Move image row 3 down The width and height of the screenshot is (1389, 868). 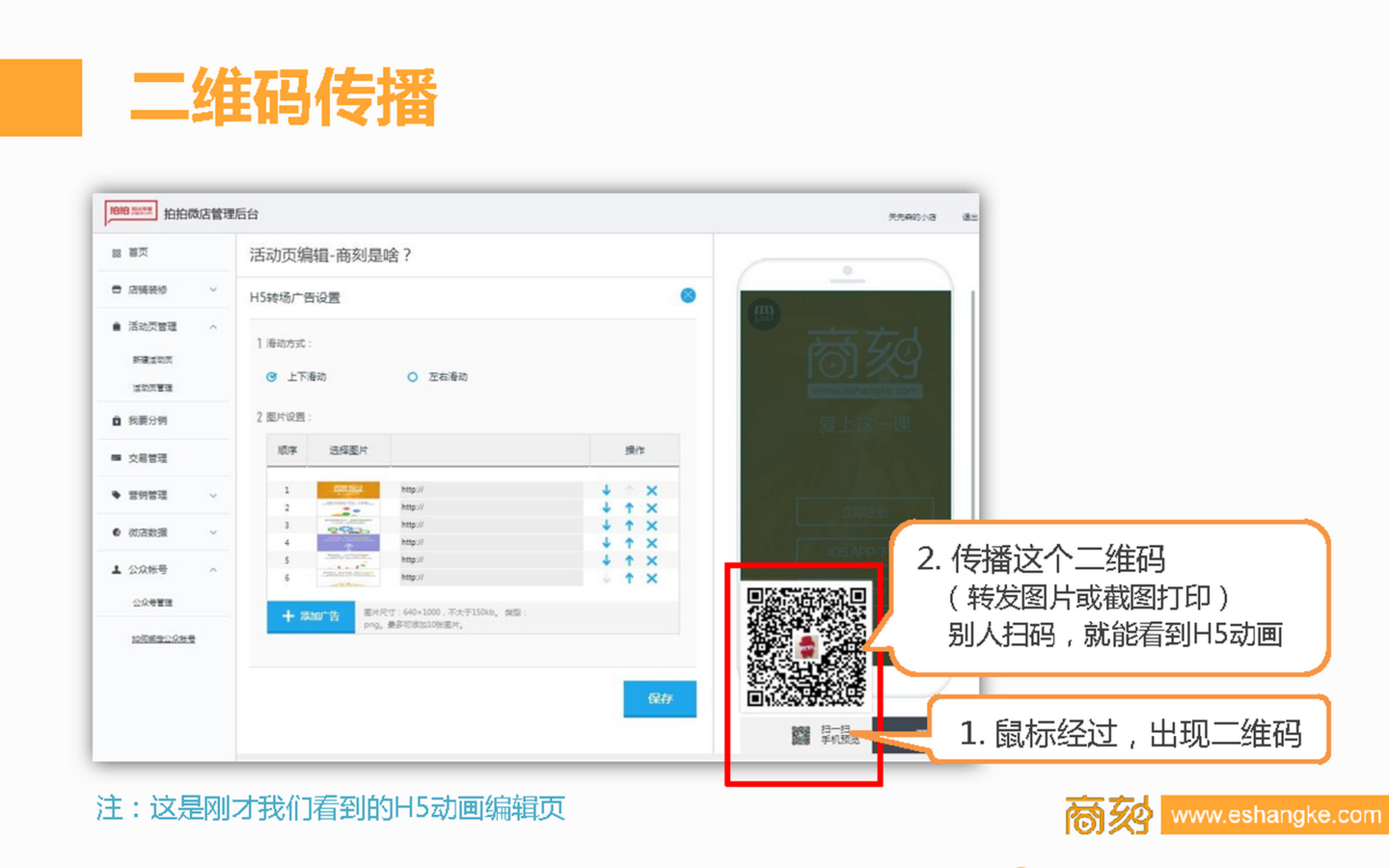click(607, 525)
